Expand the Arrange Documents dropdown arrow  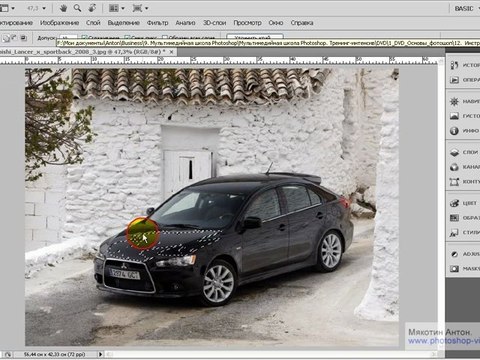pyautogui.click(x=123, y=8)
